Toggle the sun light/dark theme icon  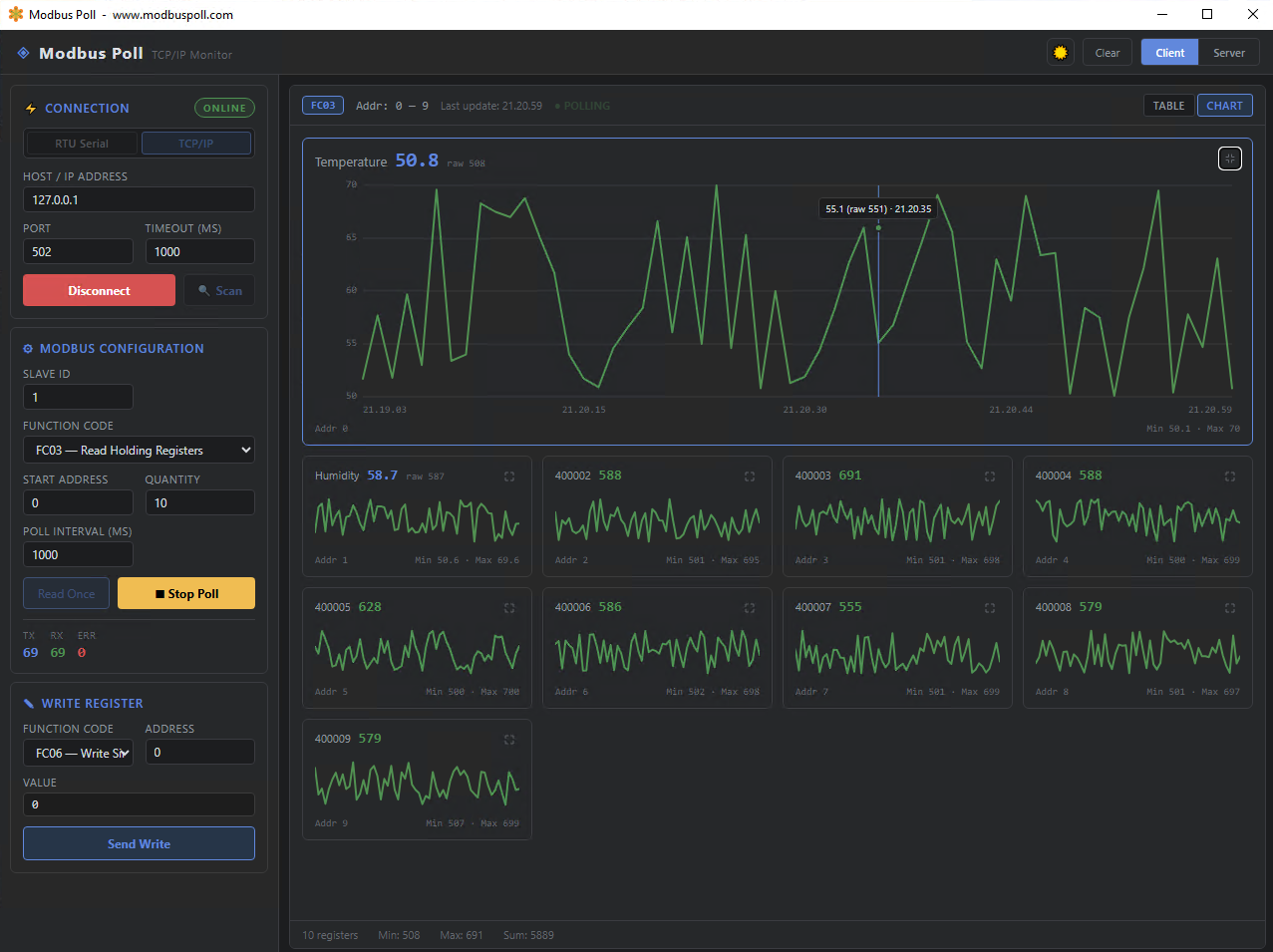[x=1061, y=53]
